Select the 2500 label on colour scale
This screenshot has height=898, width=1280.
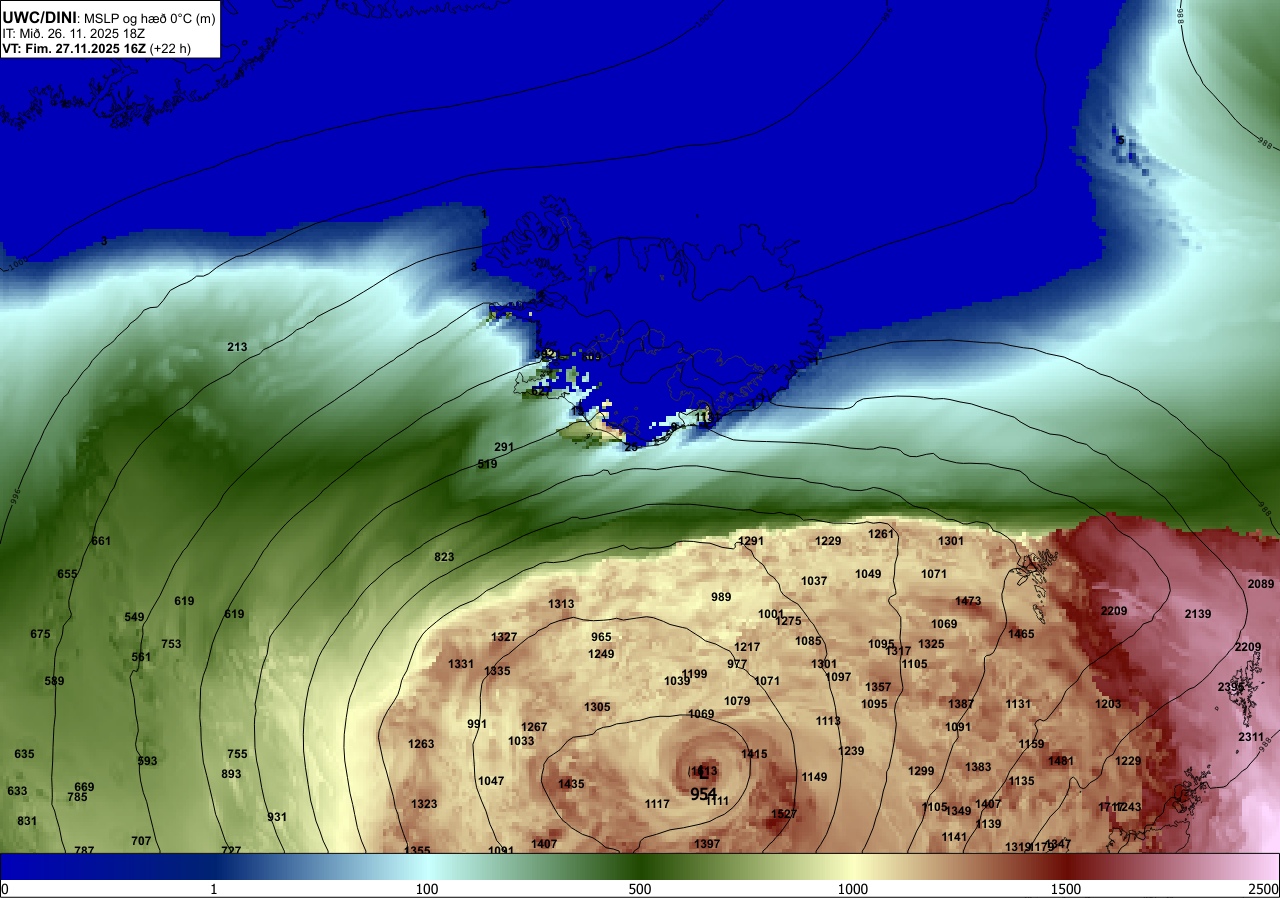1263,889
